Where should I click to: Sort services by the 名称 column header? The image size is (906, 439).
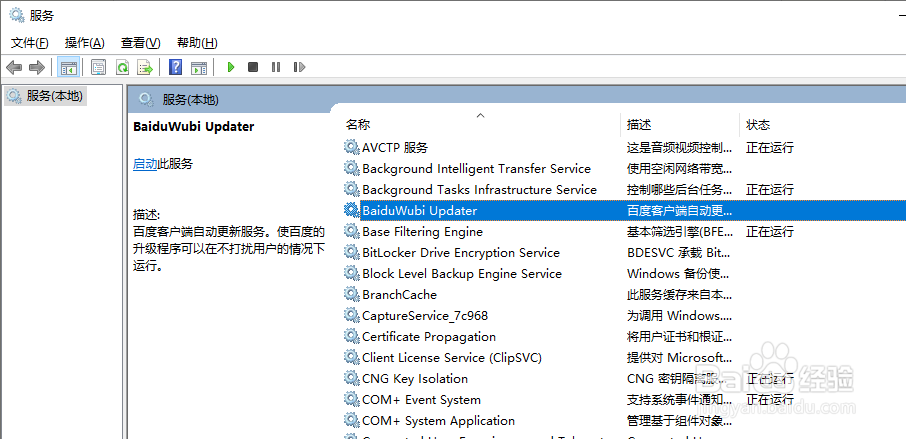358,125
